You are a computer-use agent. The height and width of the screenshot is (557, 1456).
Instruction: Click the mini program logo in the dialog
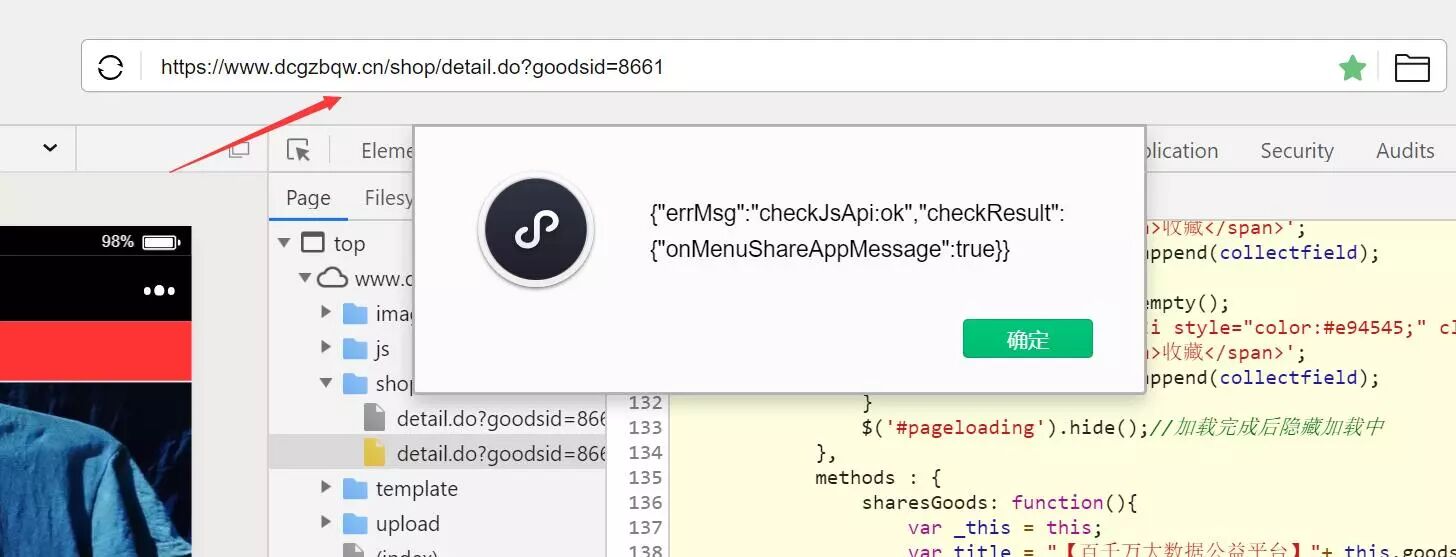[536, 231]
